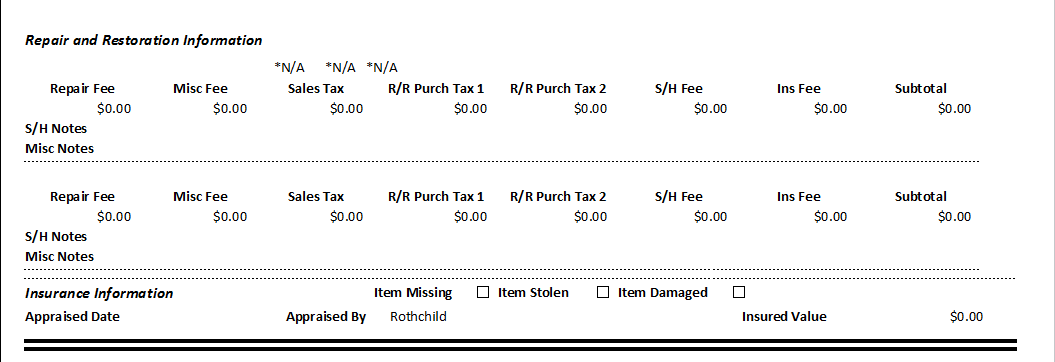Select the first Misc Fee amount
Viewport: 1055px width, 362px height.
click(x=229, y=108)
